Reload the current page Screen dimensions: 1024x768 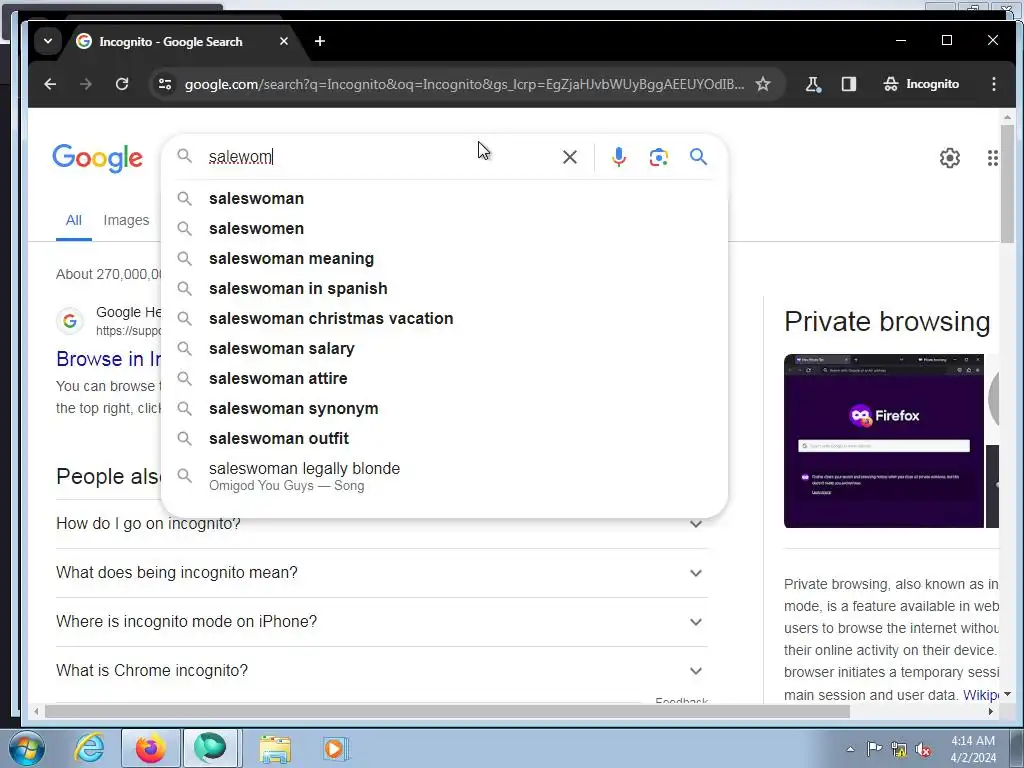(x=121, y=84)
